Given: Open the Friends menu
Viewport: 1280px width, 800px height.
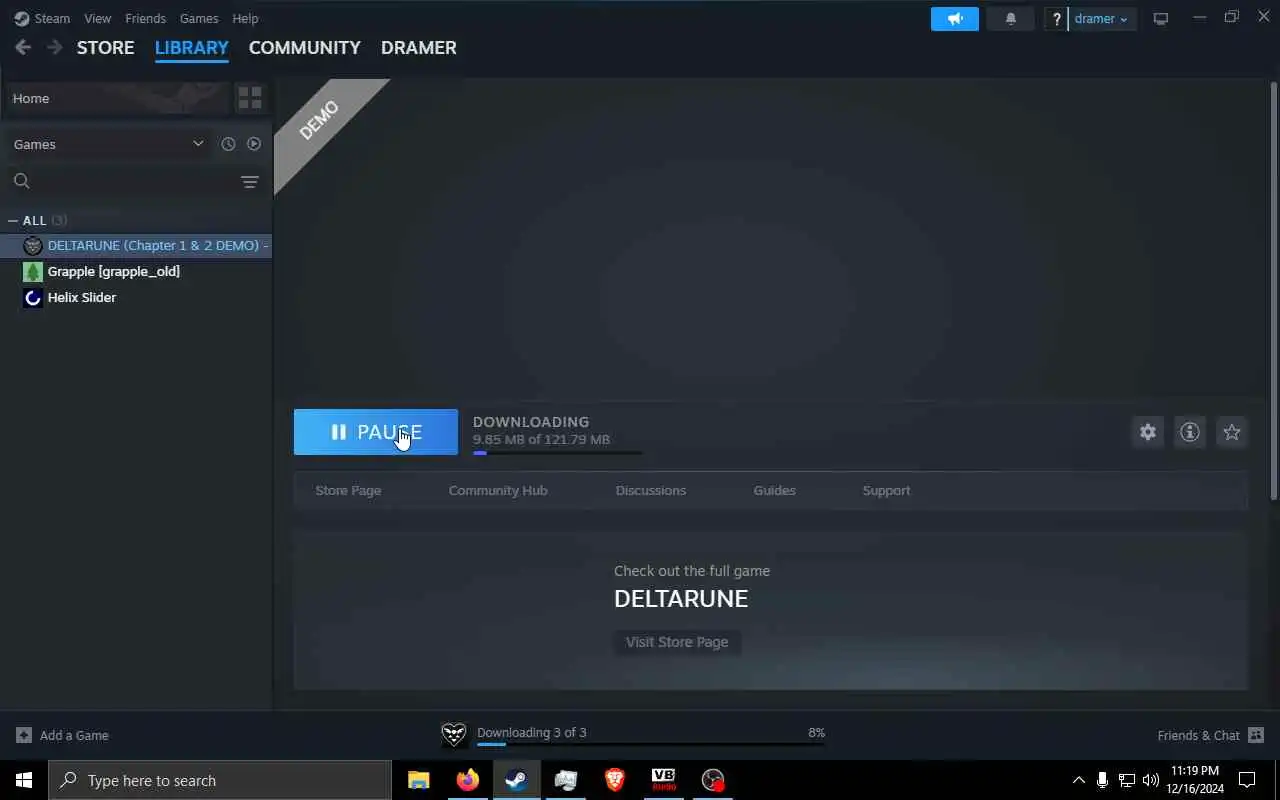Looking at the screenshot, I should pos(146,18).
